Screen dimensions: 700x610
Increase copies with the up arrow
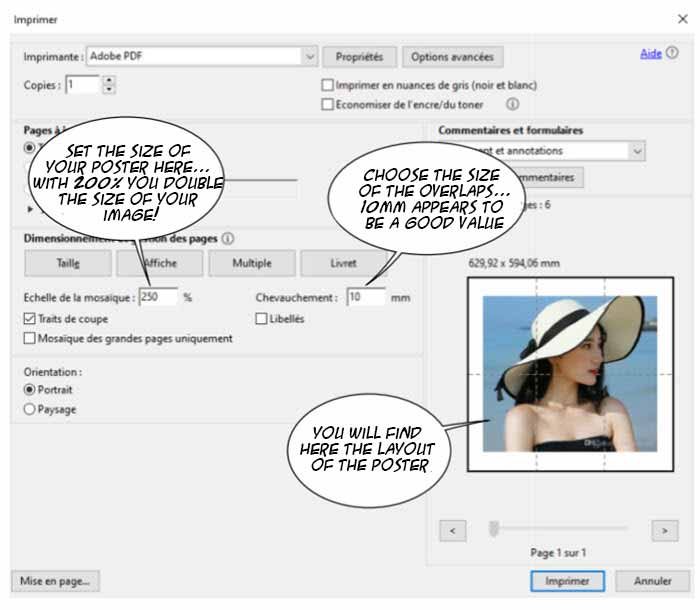pyautogui.click(x=108, y=80)
